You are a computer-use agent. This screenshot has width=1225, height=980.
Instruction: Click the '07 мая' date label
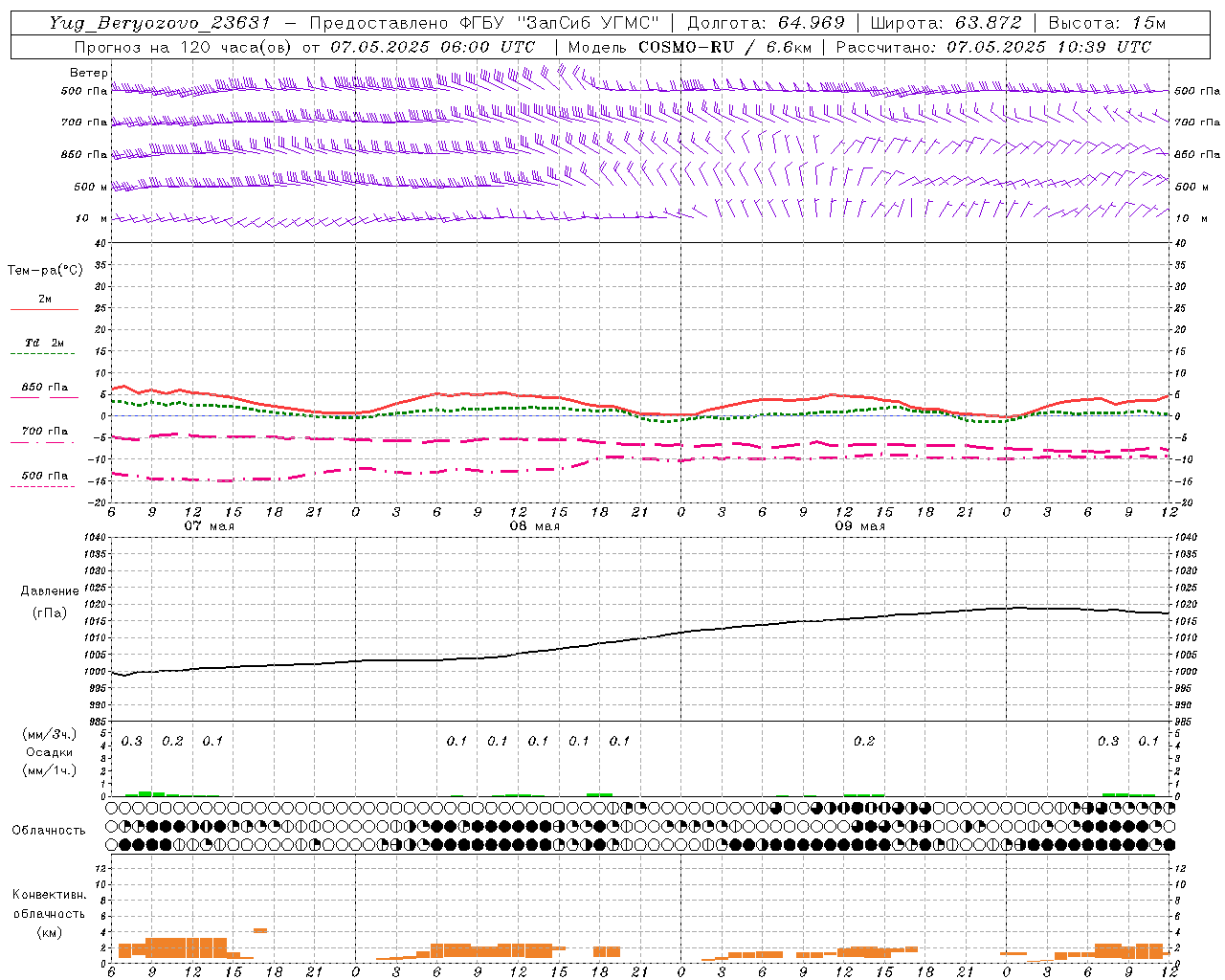(209, 526)
